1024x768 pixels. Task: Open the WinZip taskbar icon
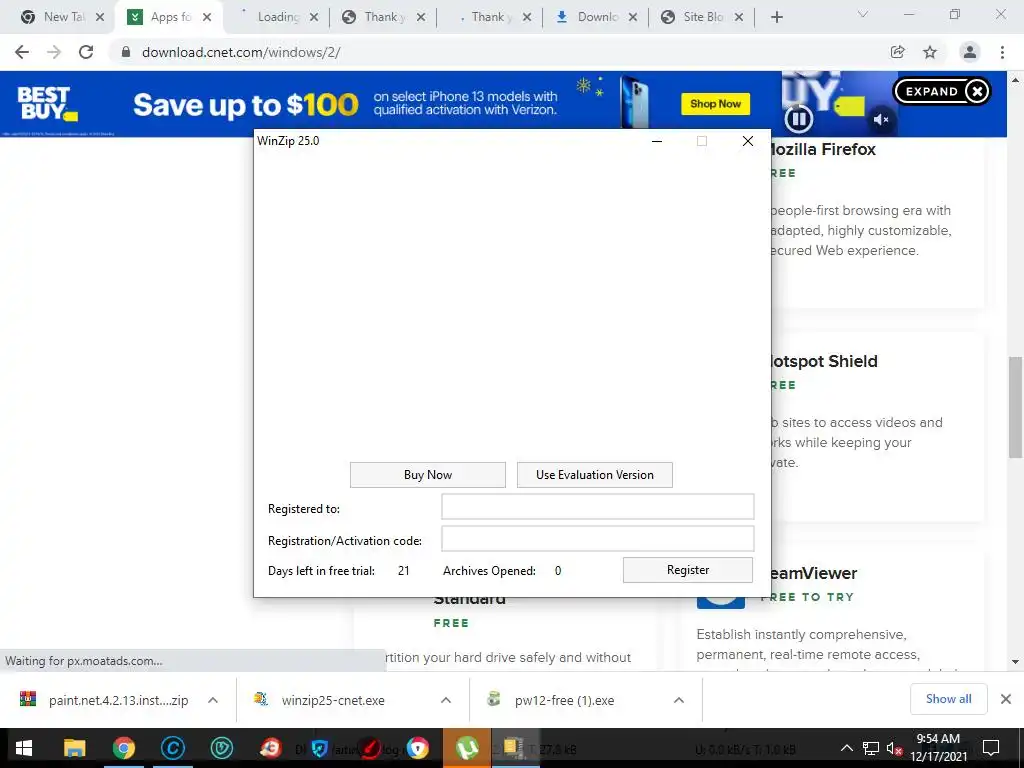pyautogui.click(x=515, y=748)
